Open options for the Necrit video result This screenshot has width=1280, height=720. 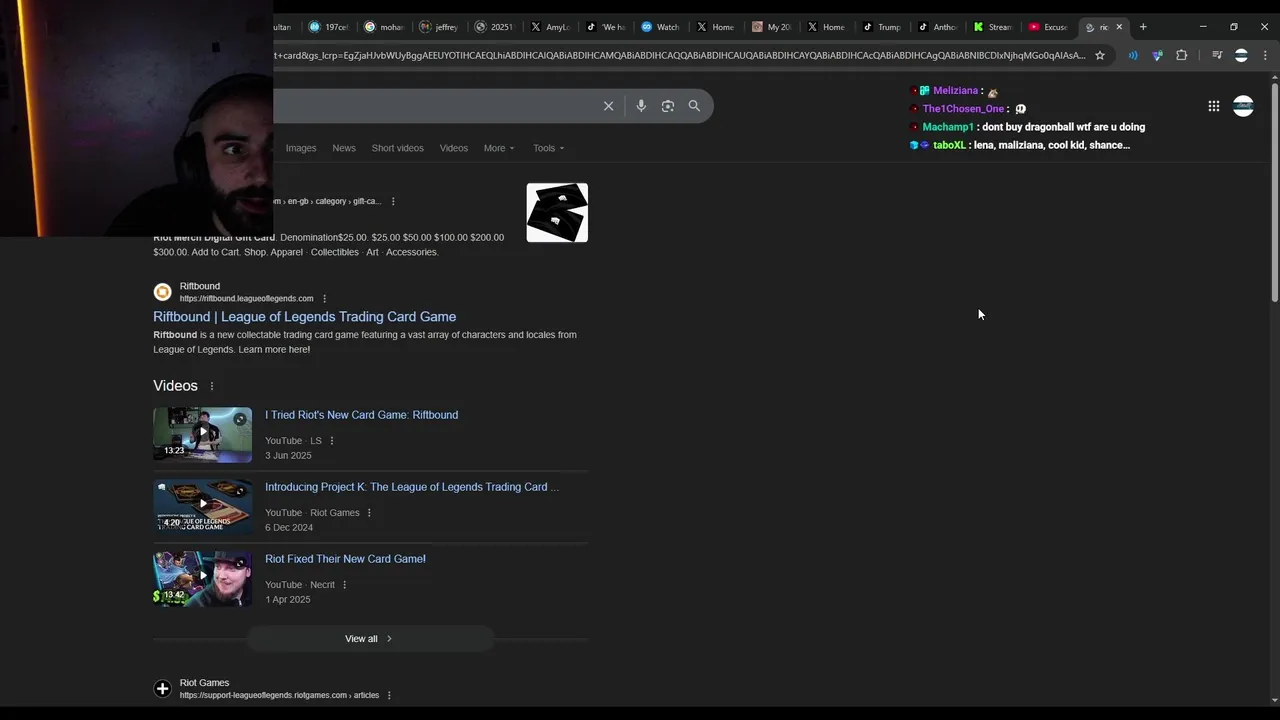[x=345, y=585]
